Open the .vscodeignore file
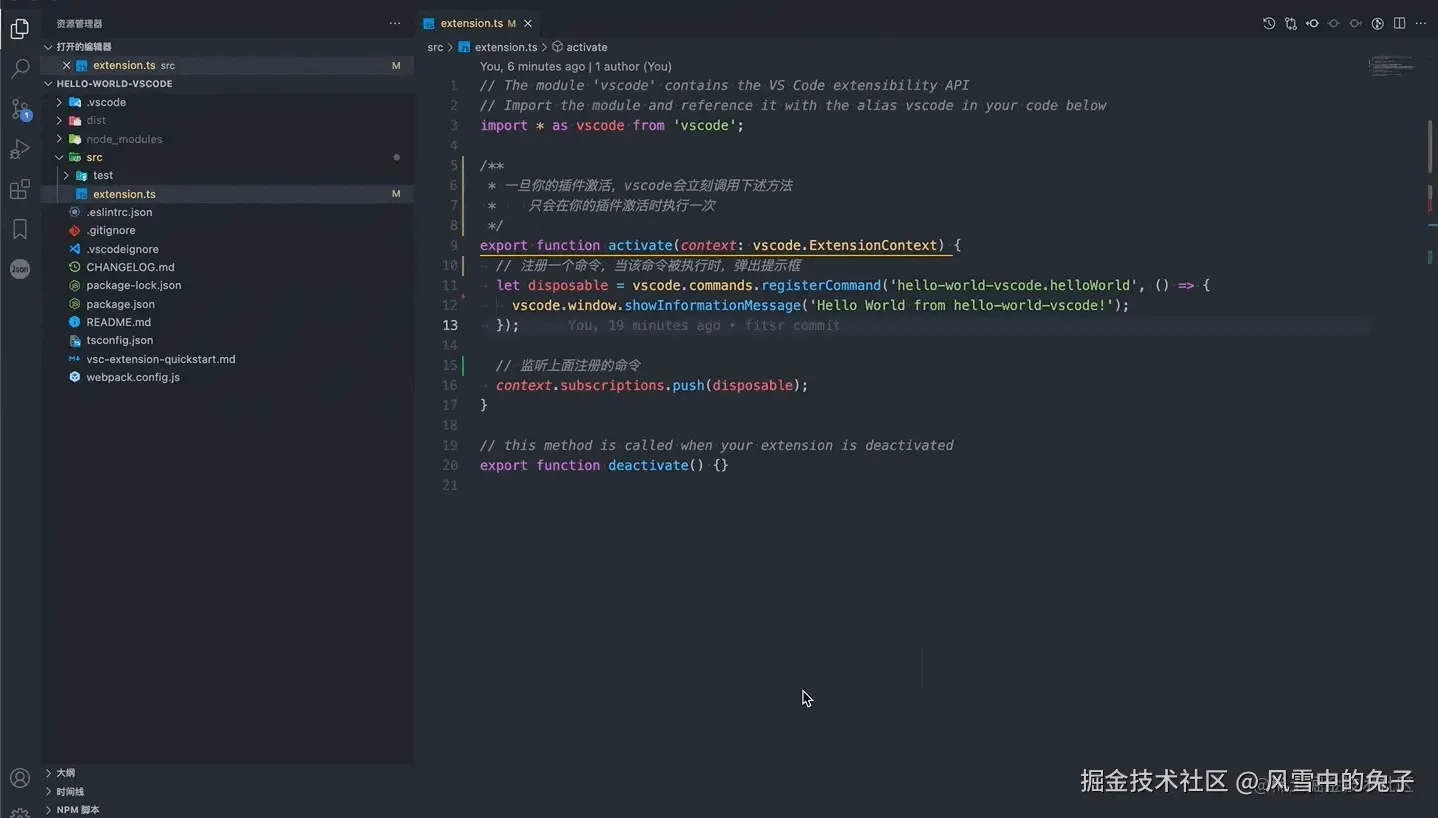The height and width of the screenshot is (818, 1438). [x=226, y=249]
